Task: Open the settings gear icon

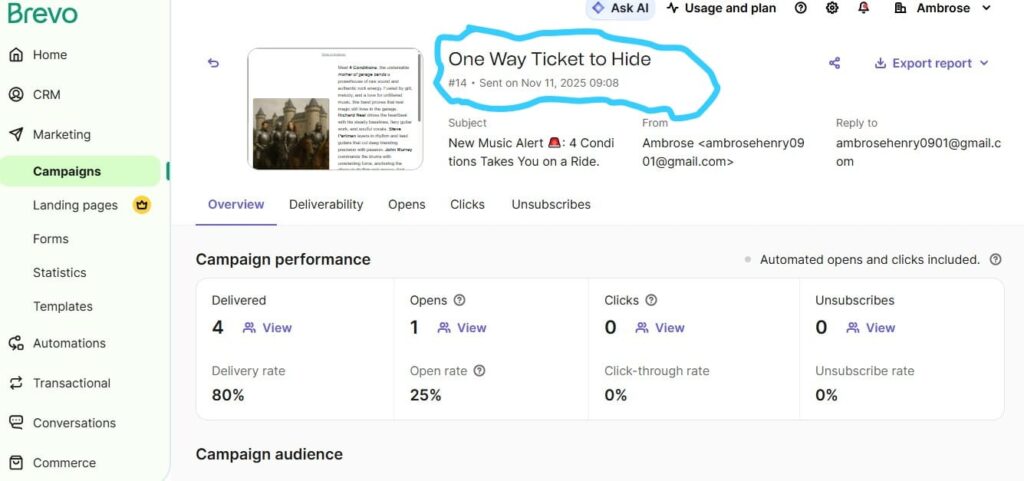Action: [x=832, y=8]
